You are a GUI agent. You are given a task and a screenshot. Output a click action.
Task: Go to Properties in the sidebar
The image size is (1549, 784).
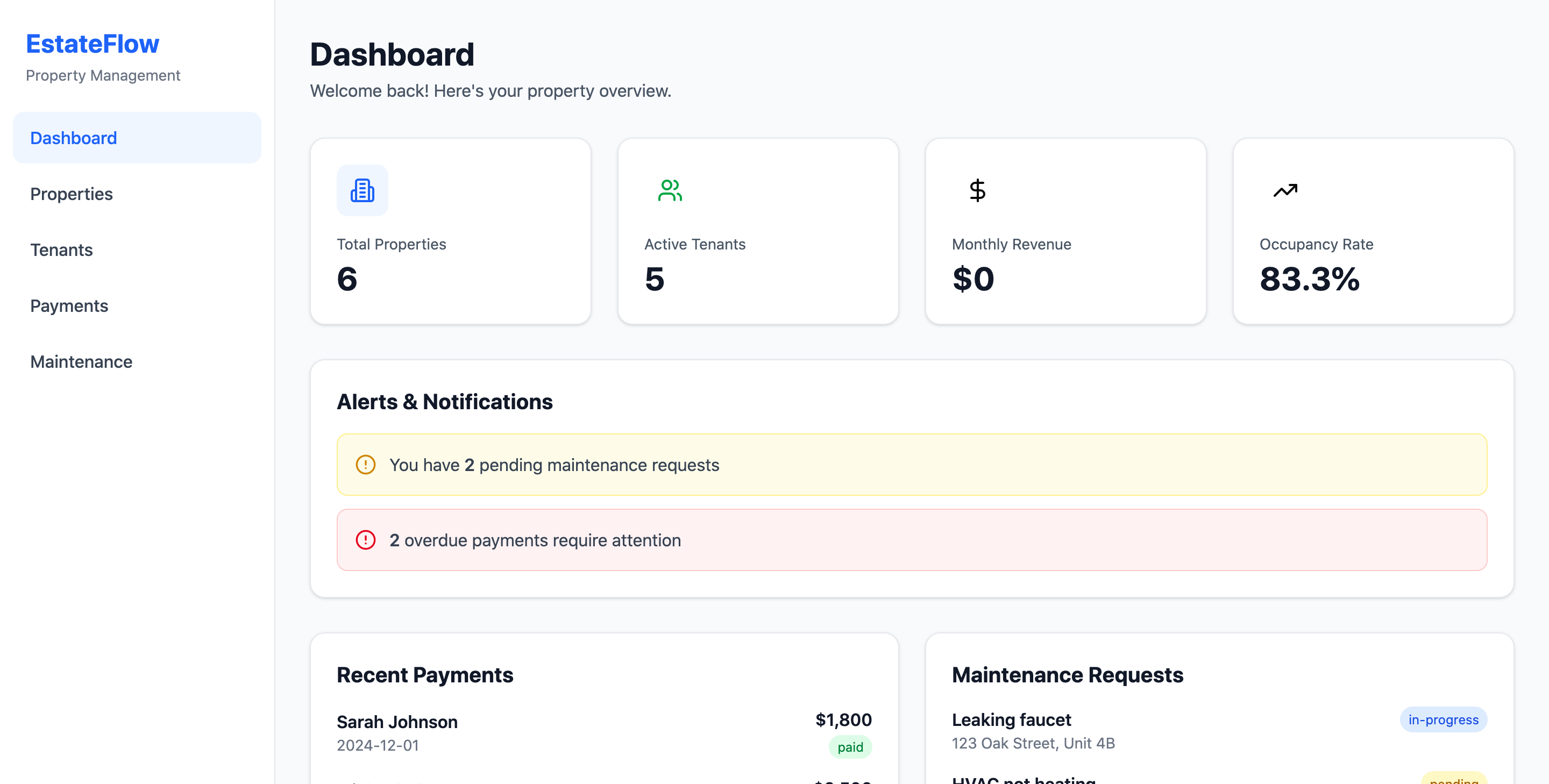(x=72, y=194)
